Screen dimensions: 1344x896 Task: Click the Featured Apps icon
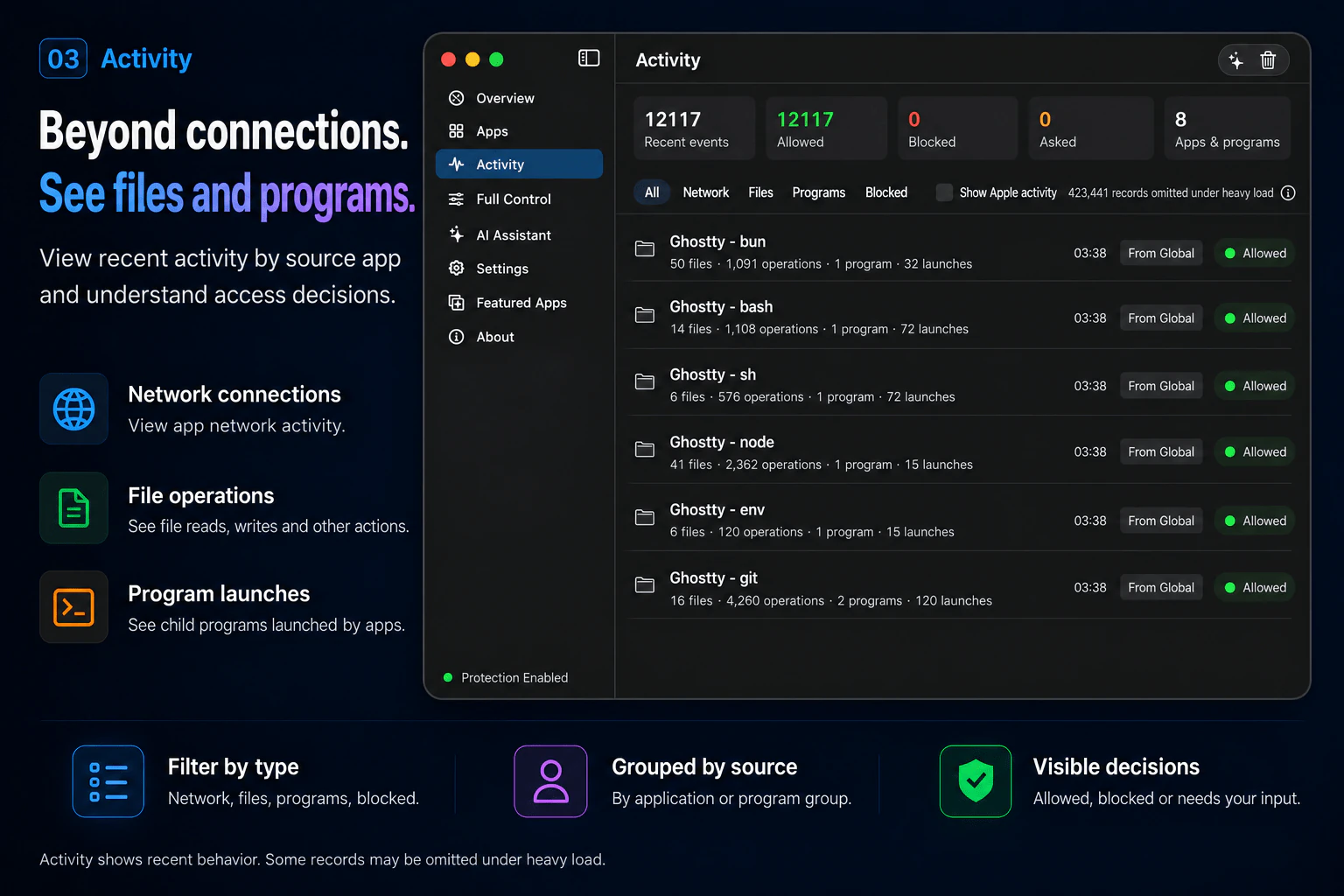[x=456, y=303]
